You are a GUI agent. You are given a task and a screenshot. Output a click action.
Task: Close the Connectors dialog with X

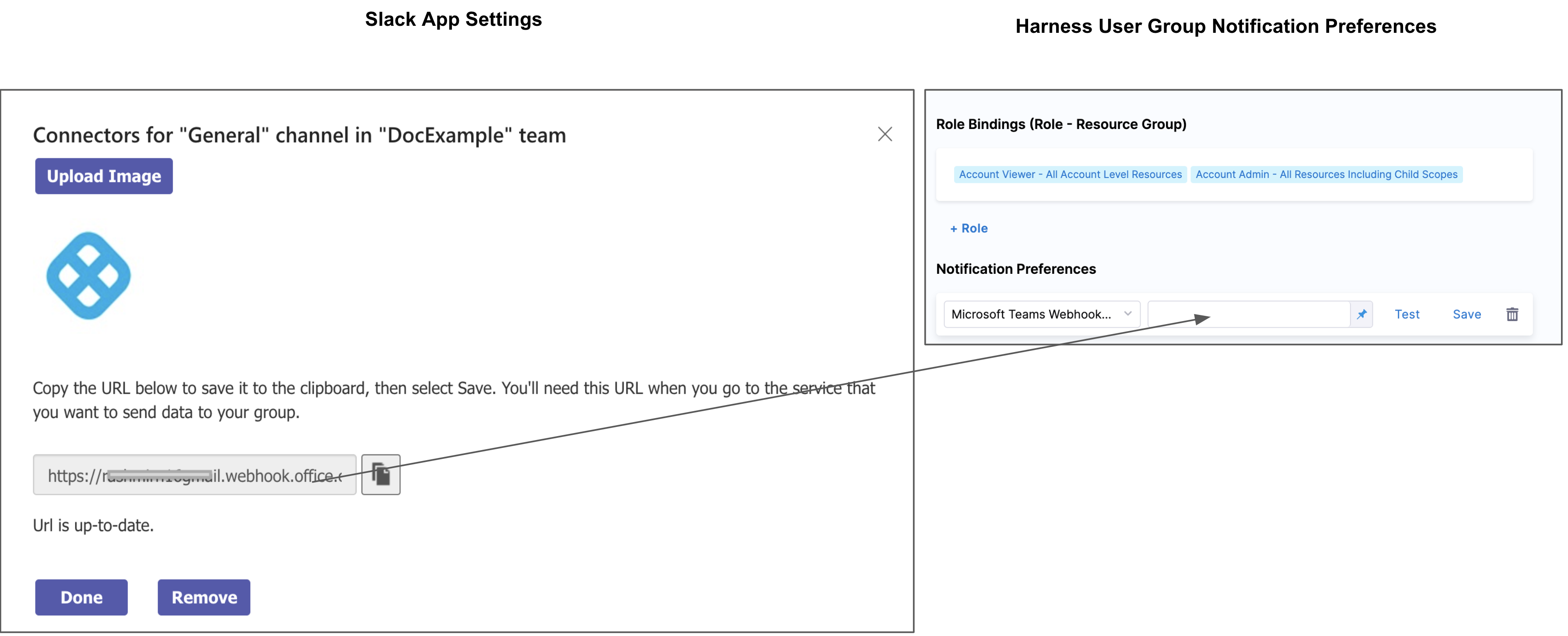(x=885, y=134)
